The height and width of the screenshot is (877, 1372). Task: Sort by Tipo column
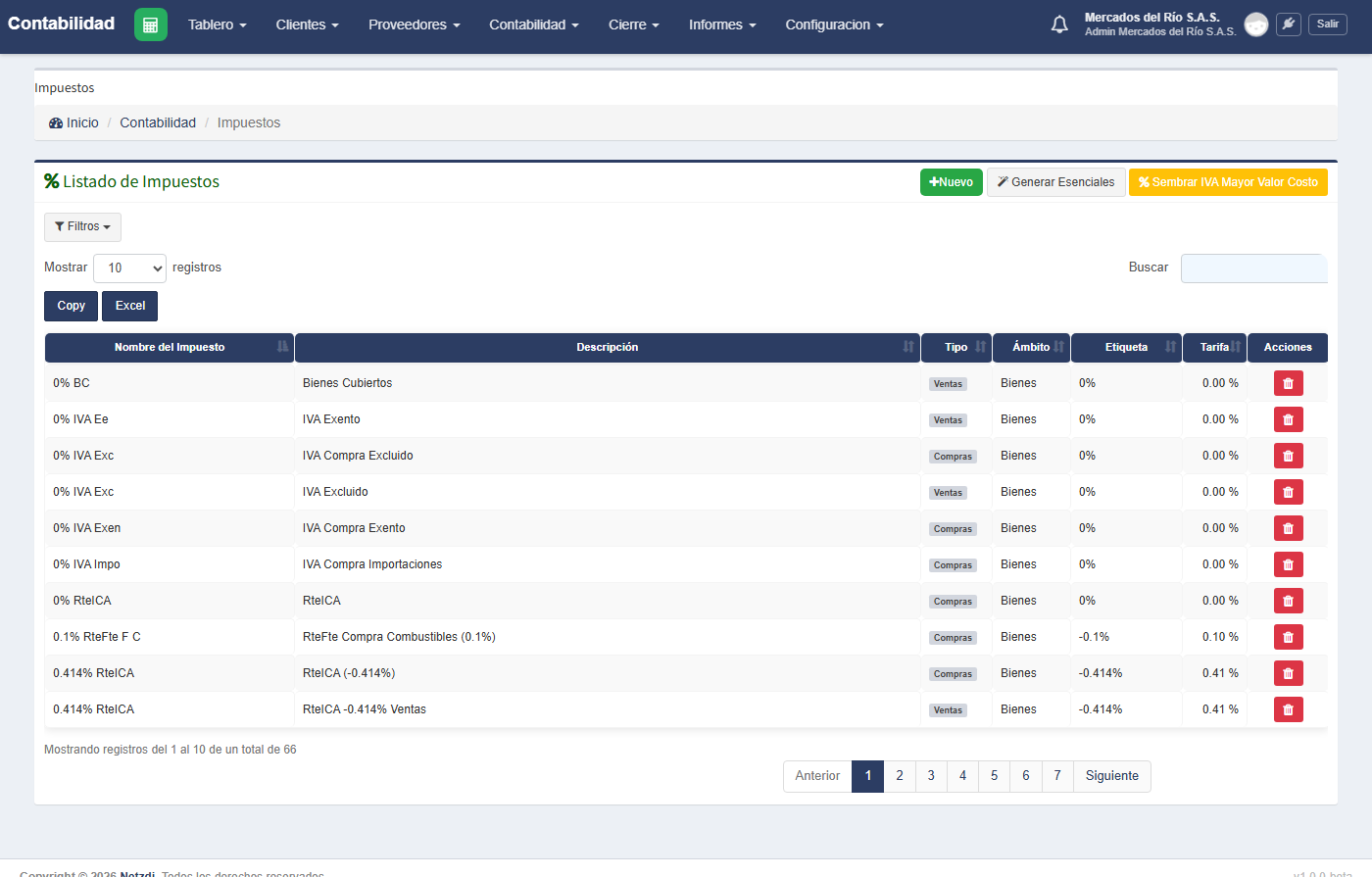[956, 348]
